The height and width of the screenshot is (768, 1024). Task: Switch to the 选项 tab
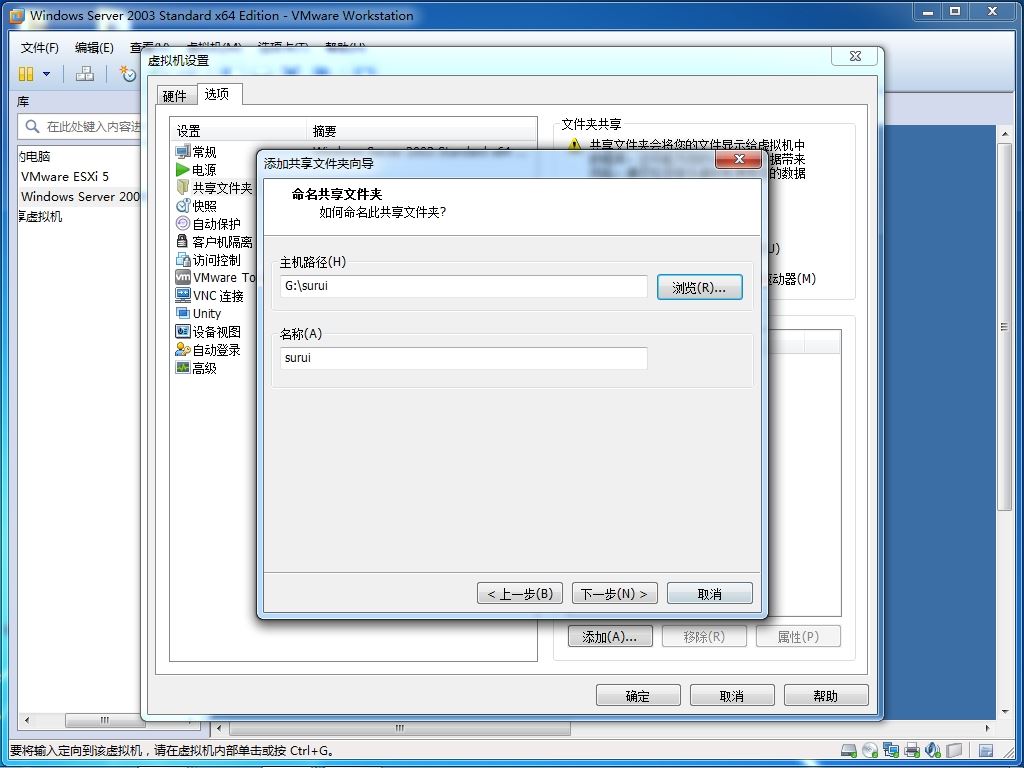(x=217, y=94)
